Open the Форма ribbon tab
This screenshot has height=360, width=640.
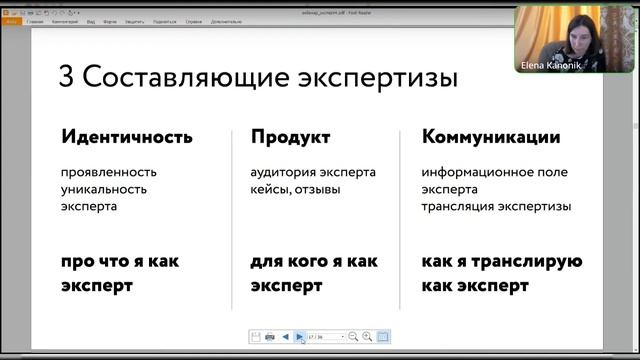pos(110,22)
